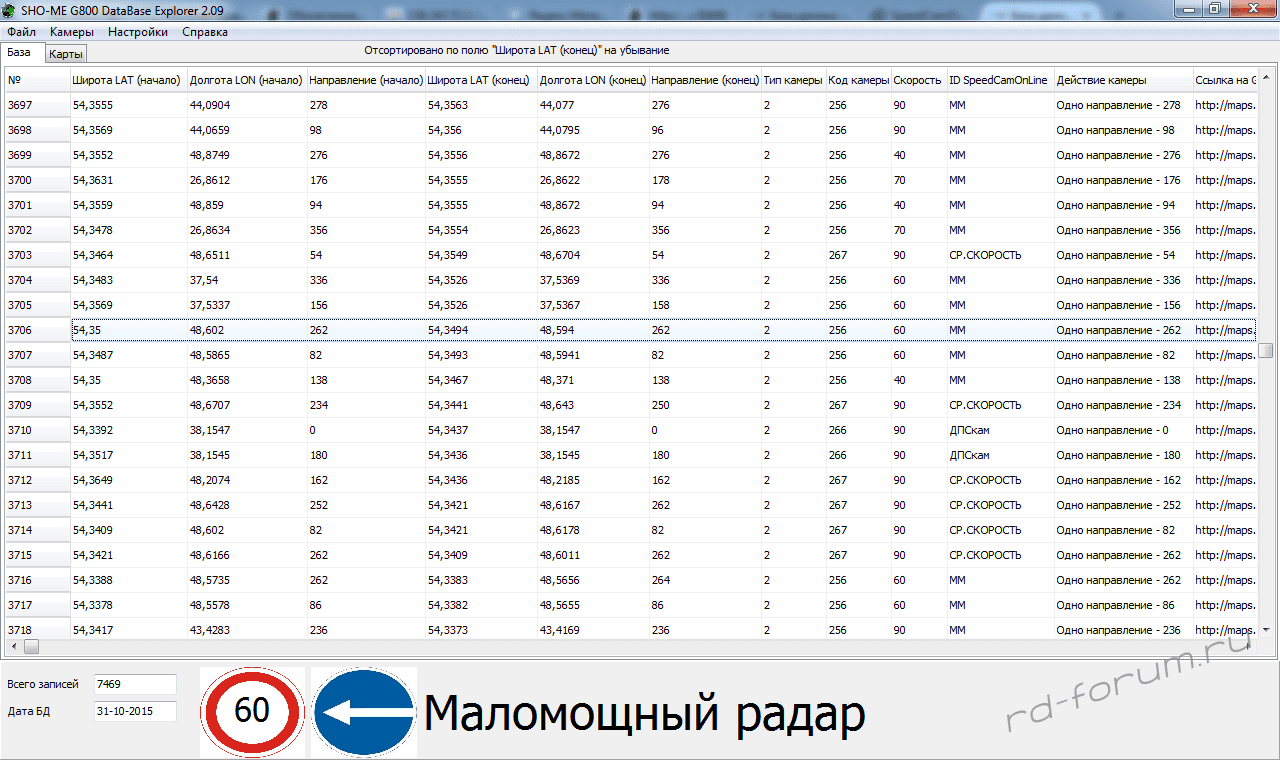Sort by Долгота LON (начало) column header

(x=246, y=80)
